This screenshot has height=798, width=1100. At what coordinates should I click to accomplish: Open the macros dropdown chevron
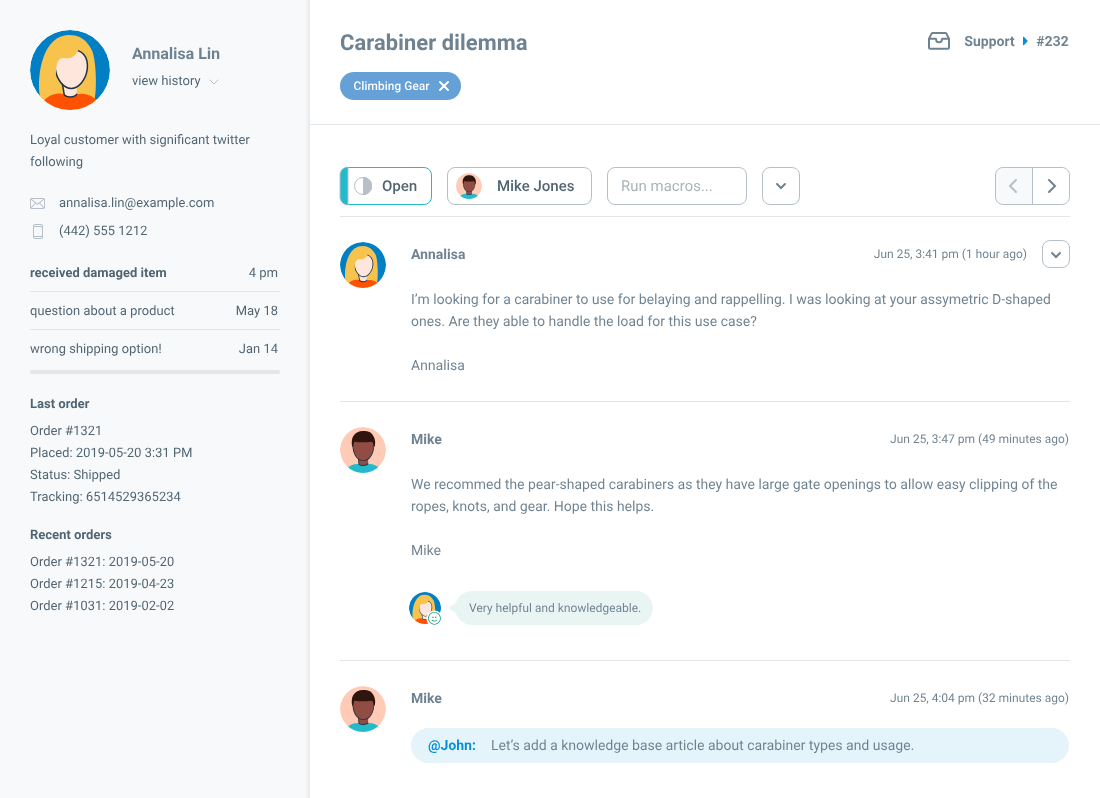pos(781,186)
